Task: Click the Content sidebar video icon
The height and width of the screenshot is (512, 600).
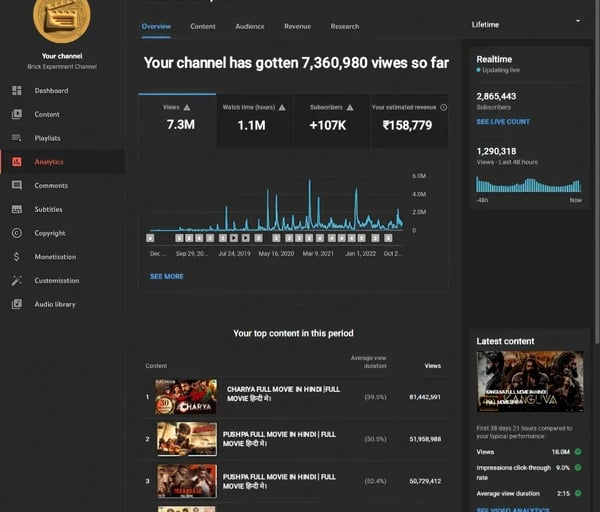Action: tap(16, 114)
